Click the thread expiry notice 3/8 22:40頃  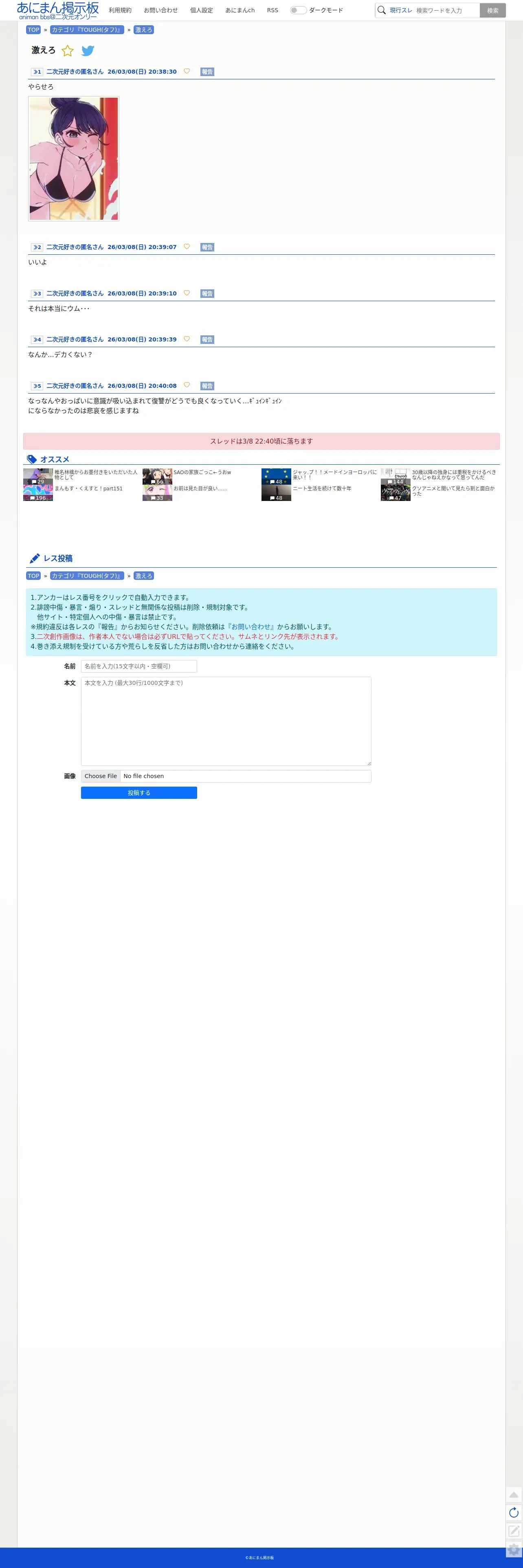[261, 441]
